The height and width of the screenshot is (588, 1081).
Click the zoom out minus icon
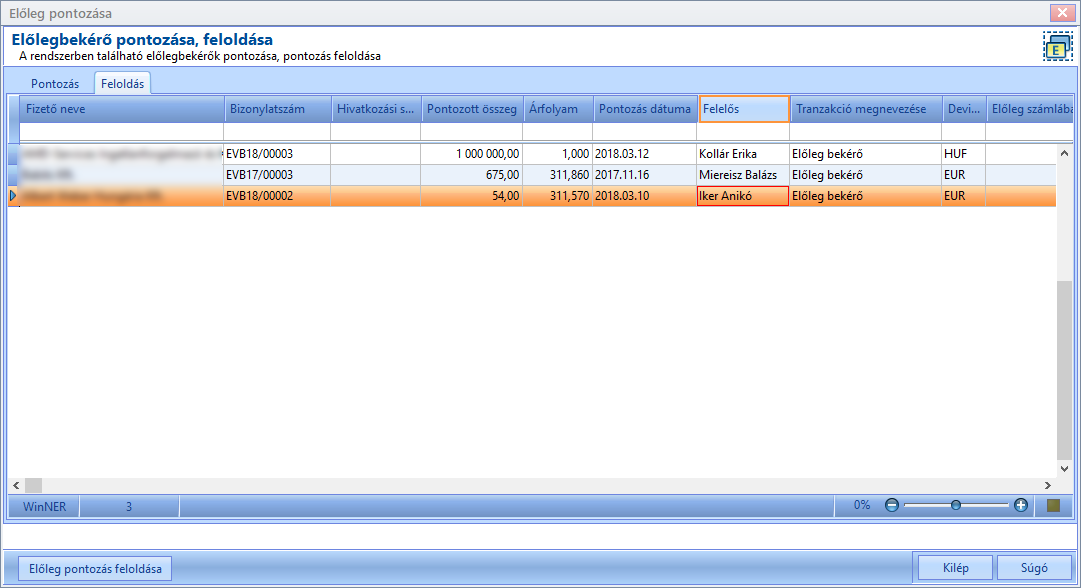(x=891, y=505)
